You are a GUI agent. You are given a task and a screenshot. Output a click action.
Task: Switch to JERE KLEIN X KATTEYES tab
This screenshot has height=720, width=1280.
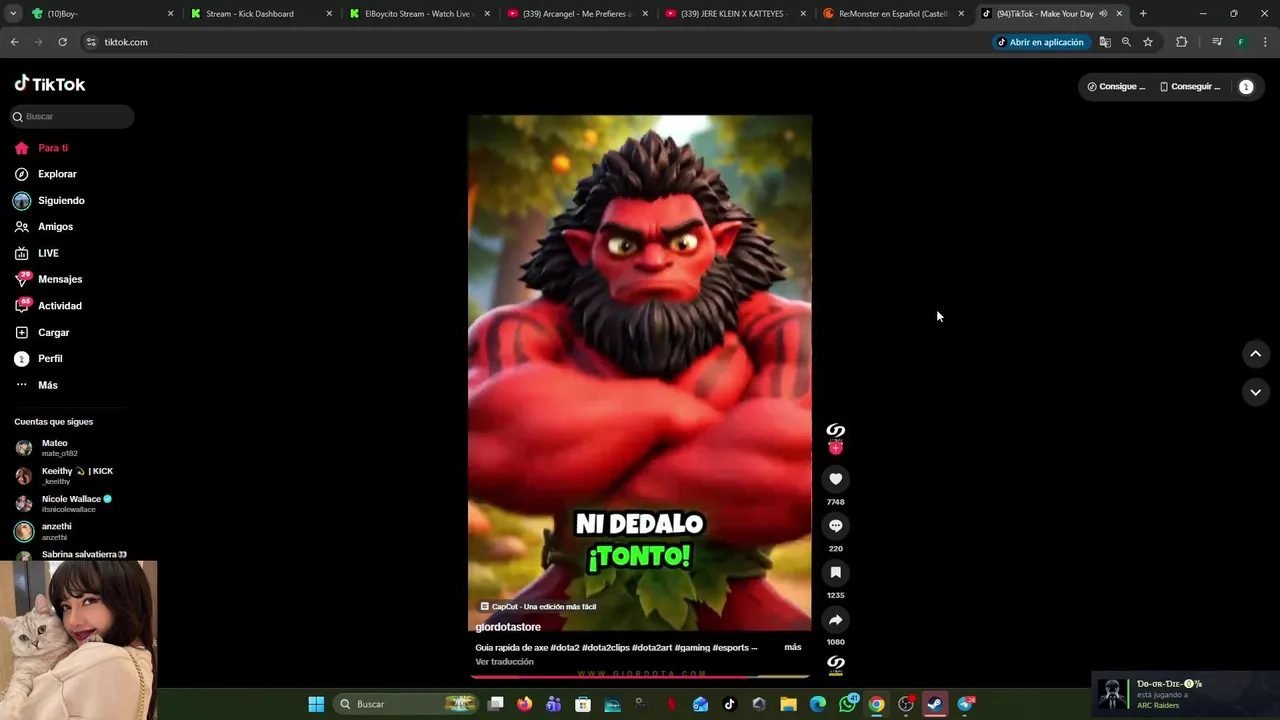(x=736, y=14)
